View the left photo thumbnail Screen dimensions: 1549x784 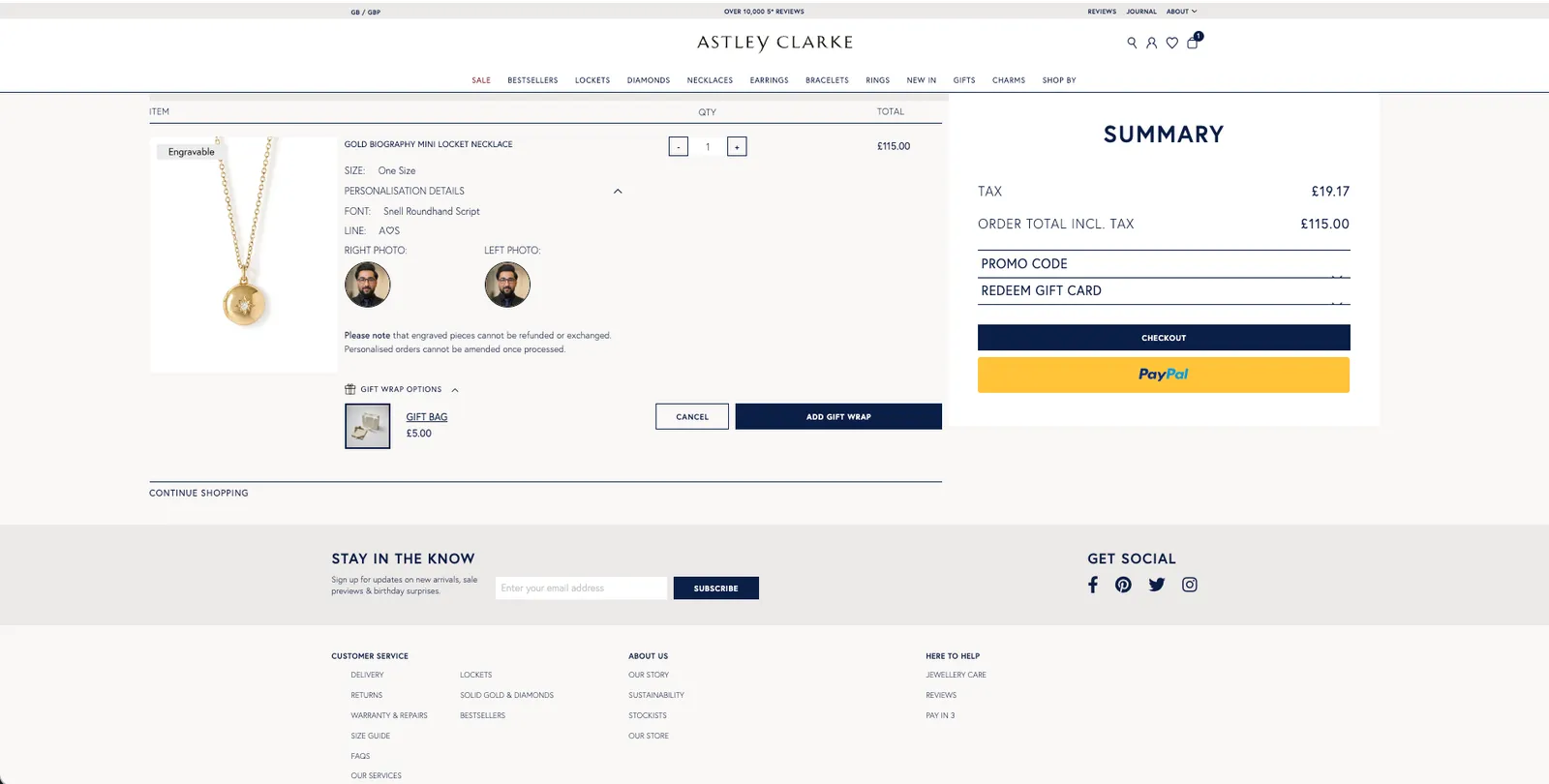507,285
